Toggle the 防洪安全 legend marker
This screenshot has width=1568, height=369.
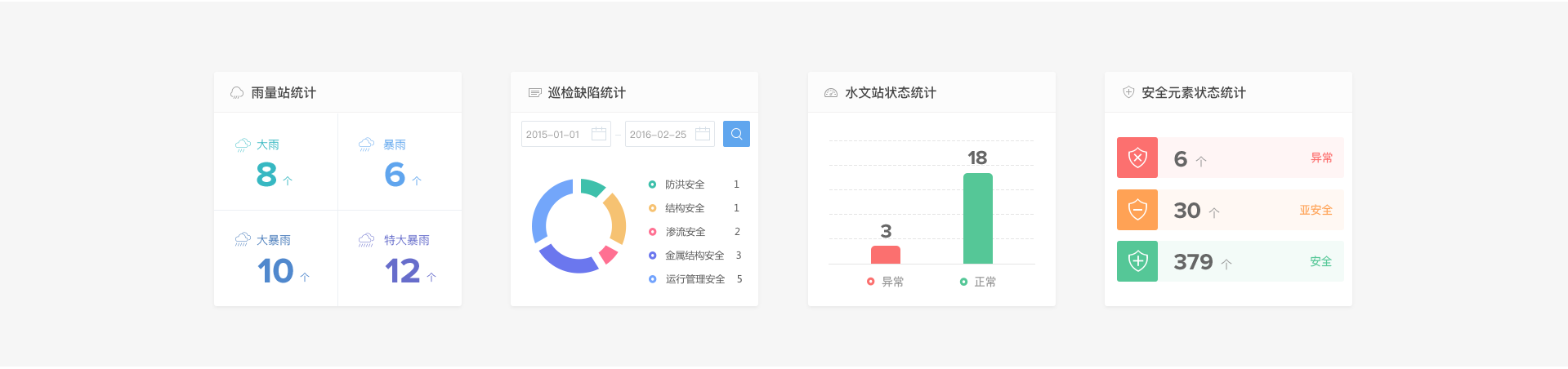652,184
